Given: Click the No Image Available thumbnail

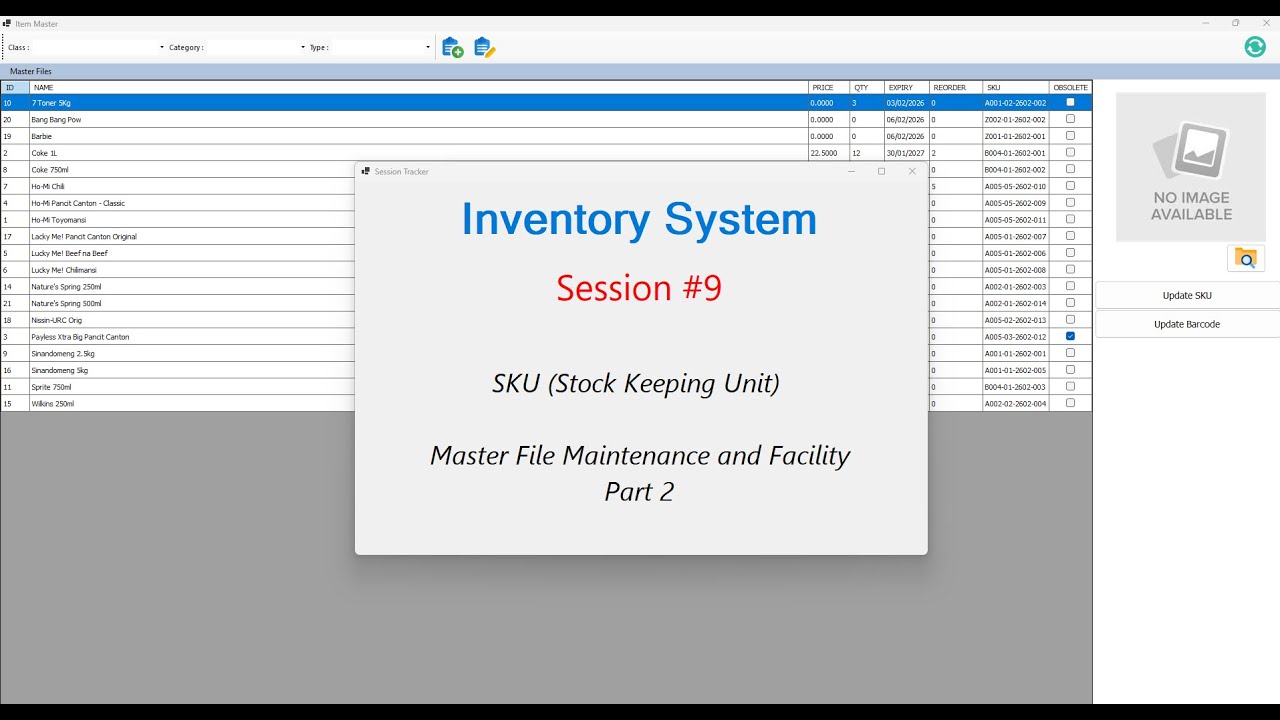Looking at the screenshot, I should (1191, 167).
